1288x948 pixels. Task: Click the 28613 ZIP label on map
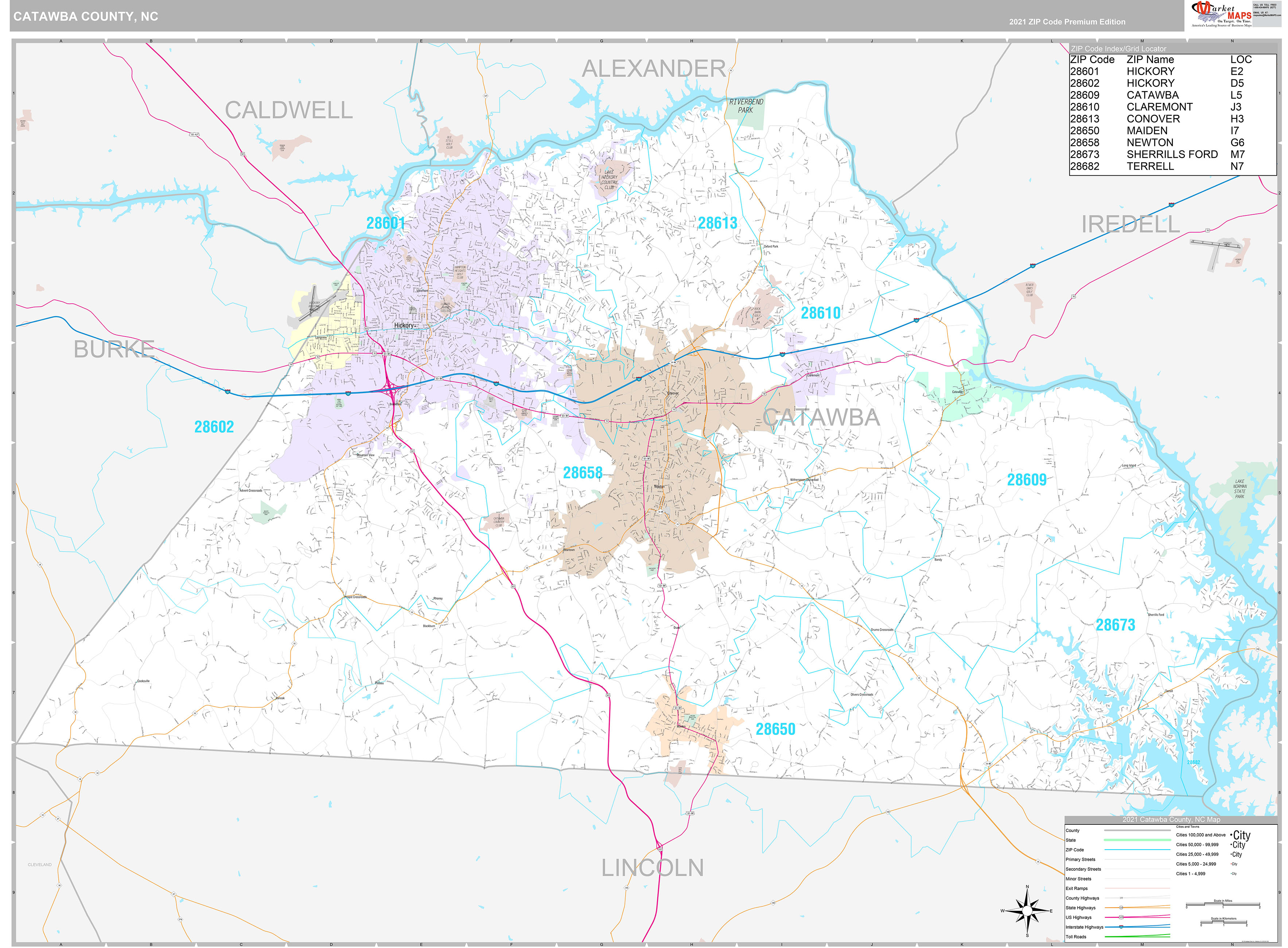(x=717, y=223)
